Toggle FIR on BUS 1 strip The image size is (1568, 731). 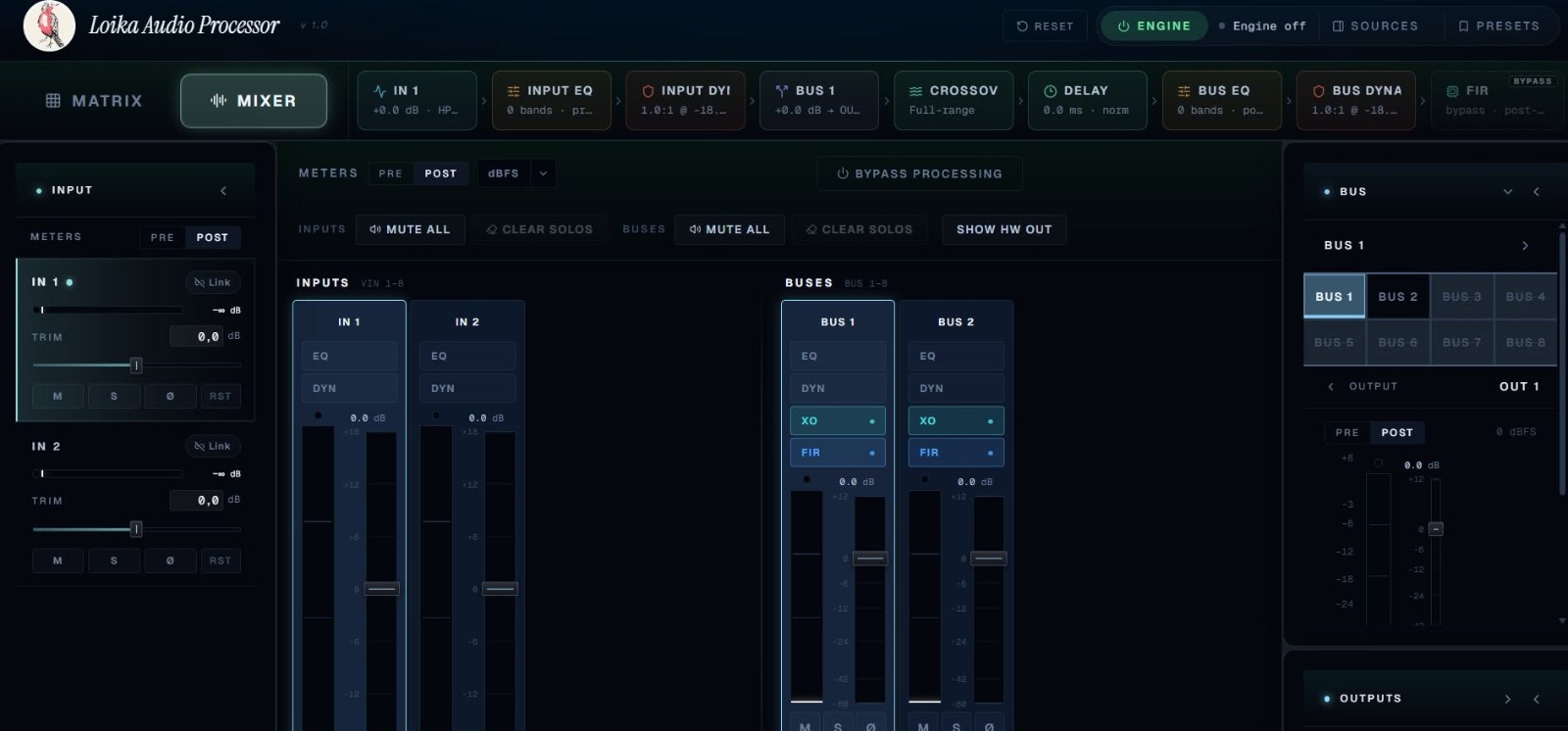tap(838, 453)
